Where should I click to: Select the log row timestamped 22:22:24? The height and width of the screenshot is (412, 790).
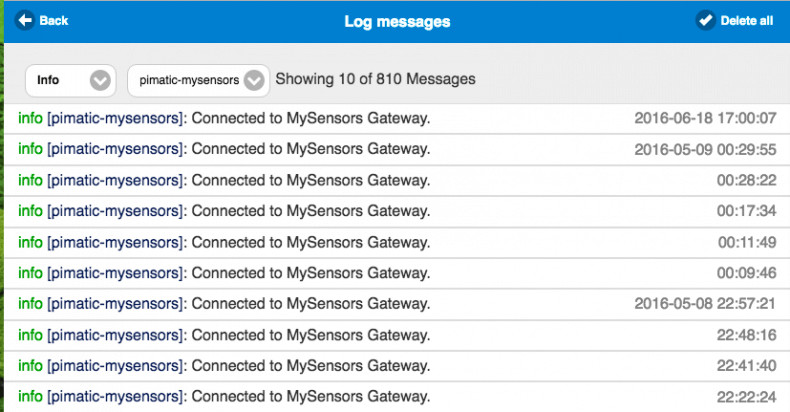point(397,396)
